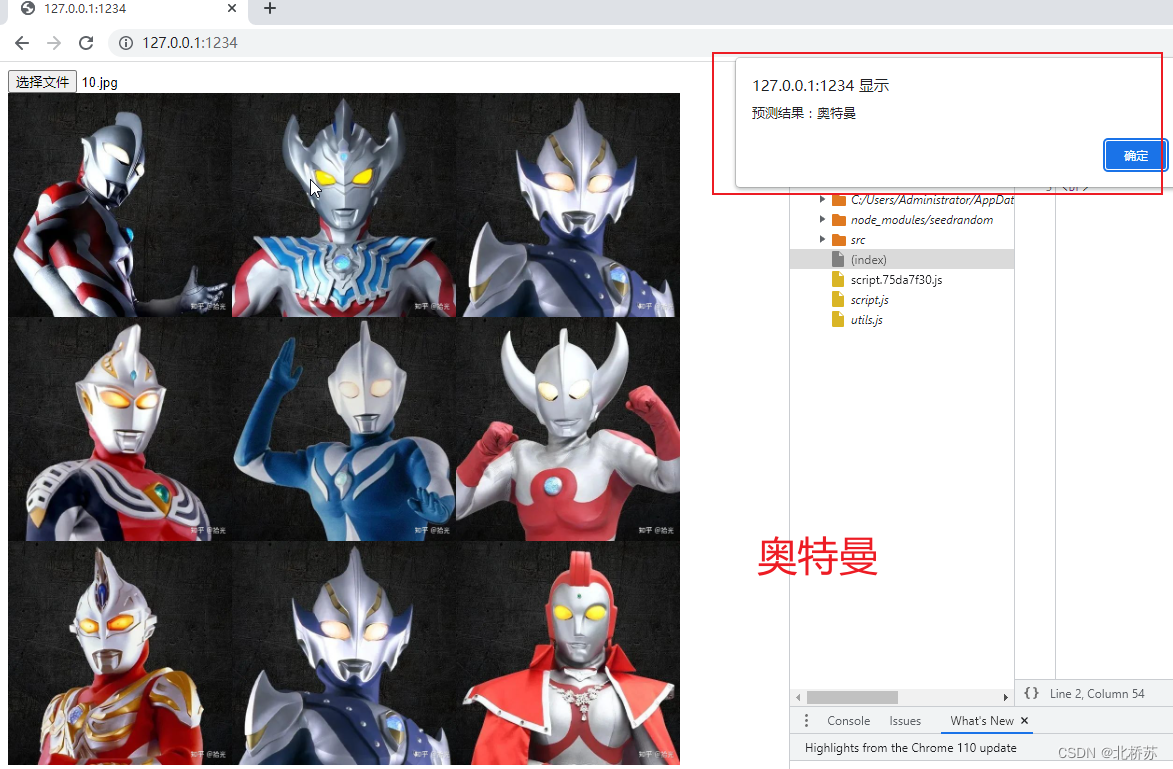This screenshot has width=1173, height=769.
Task: Open the drawer three-dot menu
Action: (x=806, y=720)
